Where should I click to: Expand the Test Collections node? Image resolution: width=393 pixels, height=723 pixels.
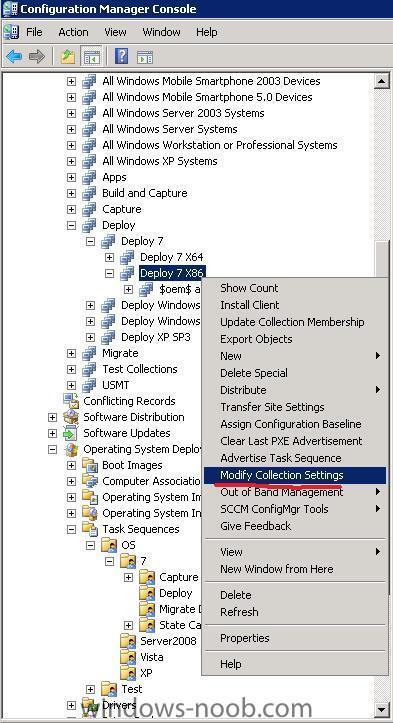71,369
